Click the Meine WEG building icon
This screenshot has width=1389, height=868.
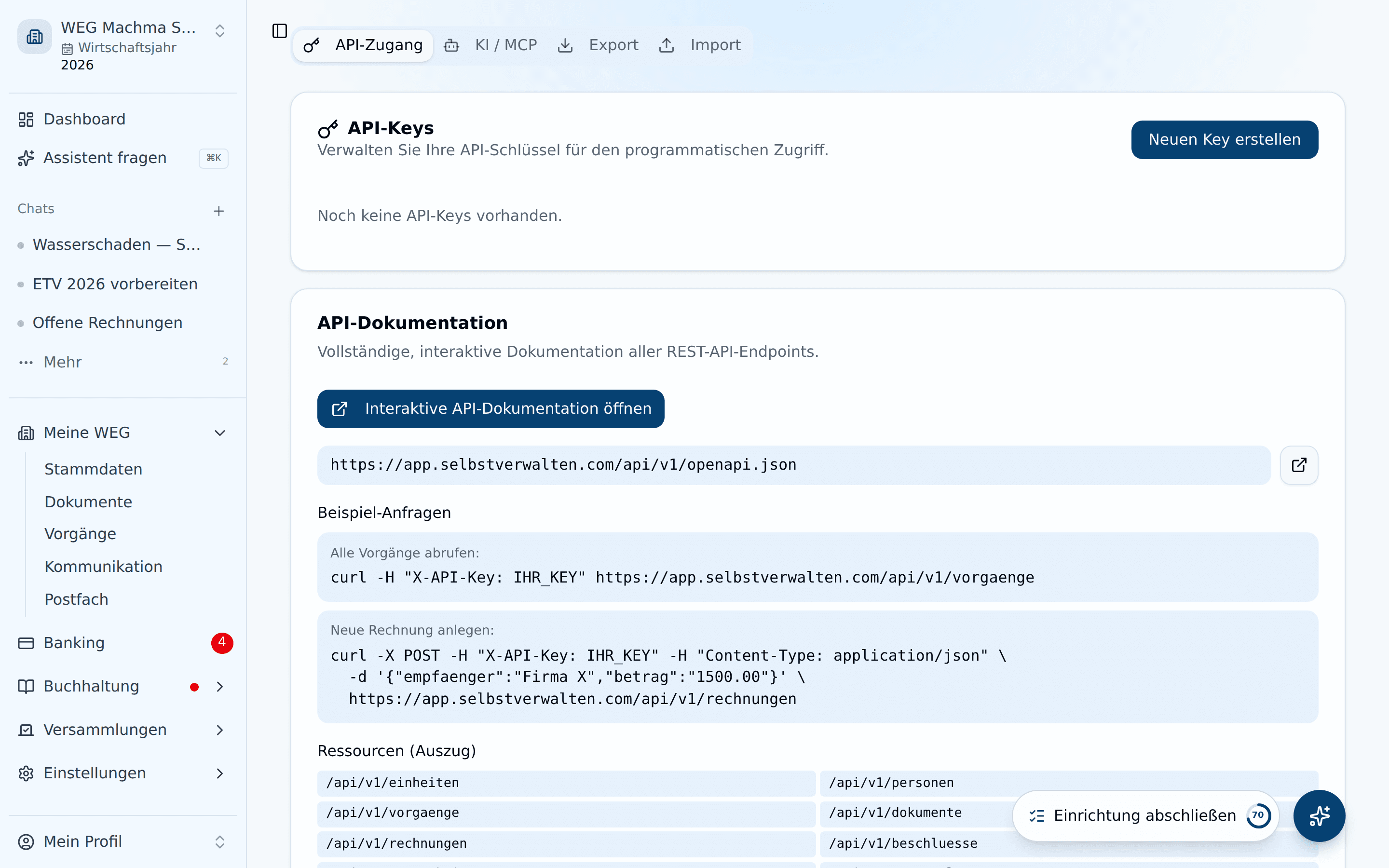click(26, 433)
